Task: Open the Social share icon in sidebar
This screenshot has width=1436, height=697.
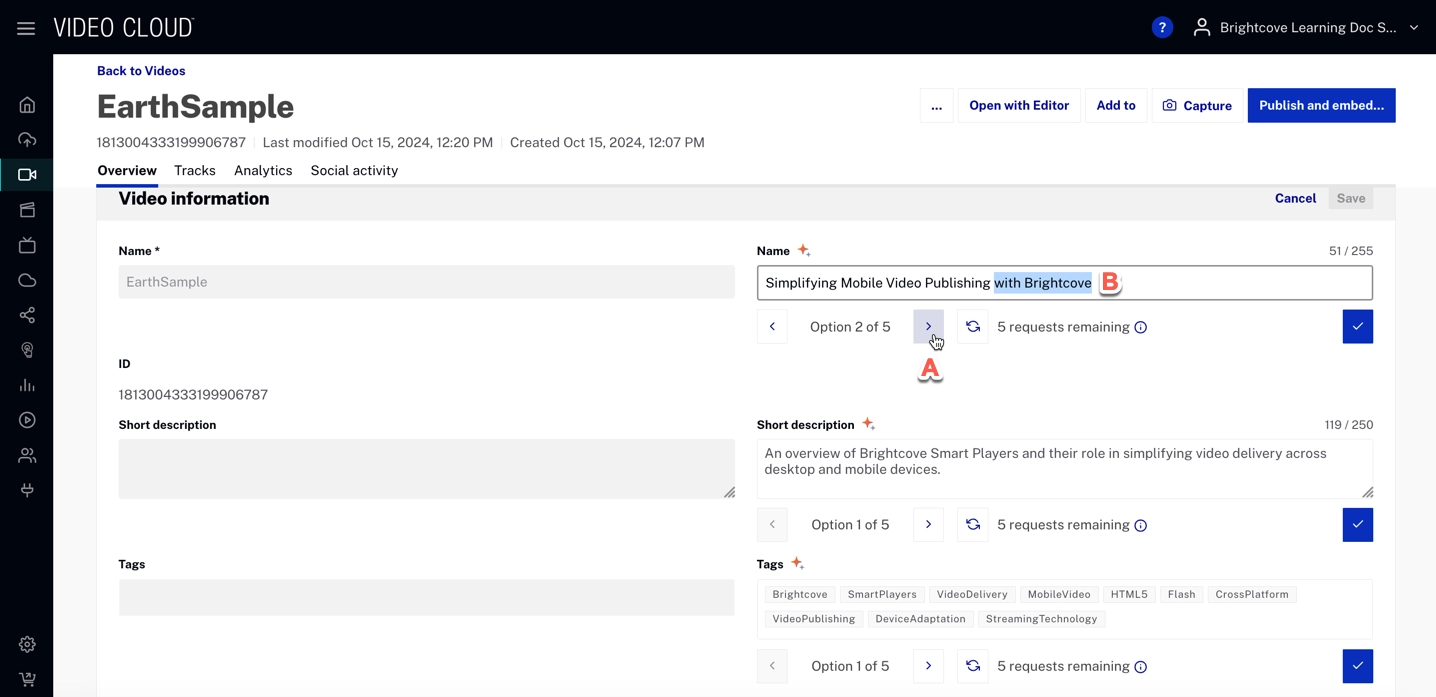Action: coord(27,315)
